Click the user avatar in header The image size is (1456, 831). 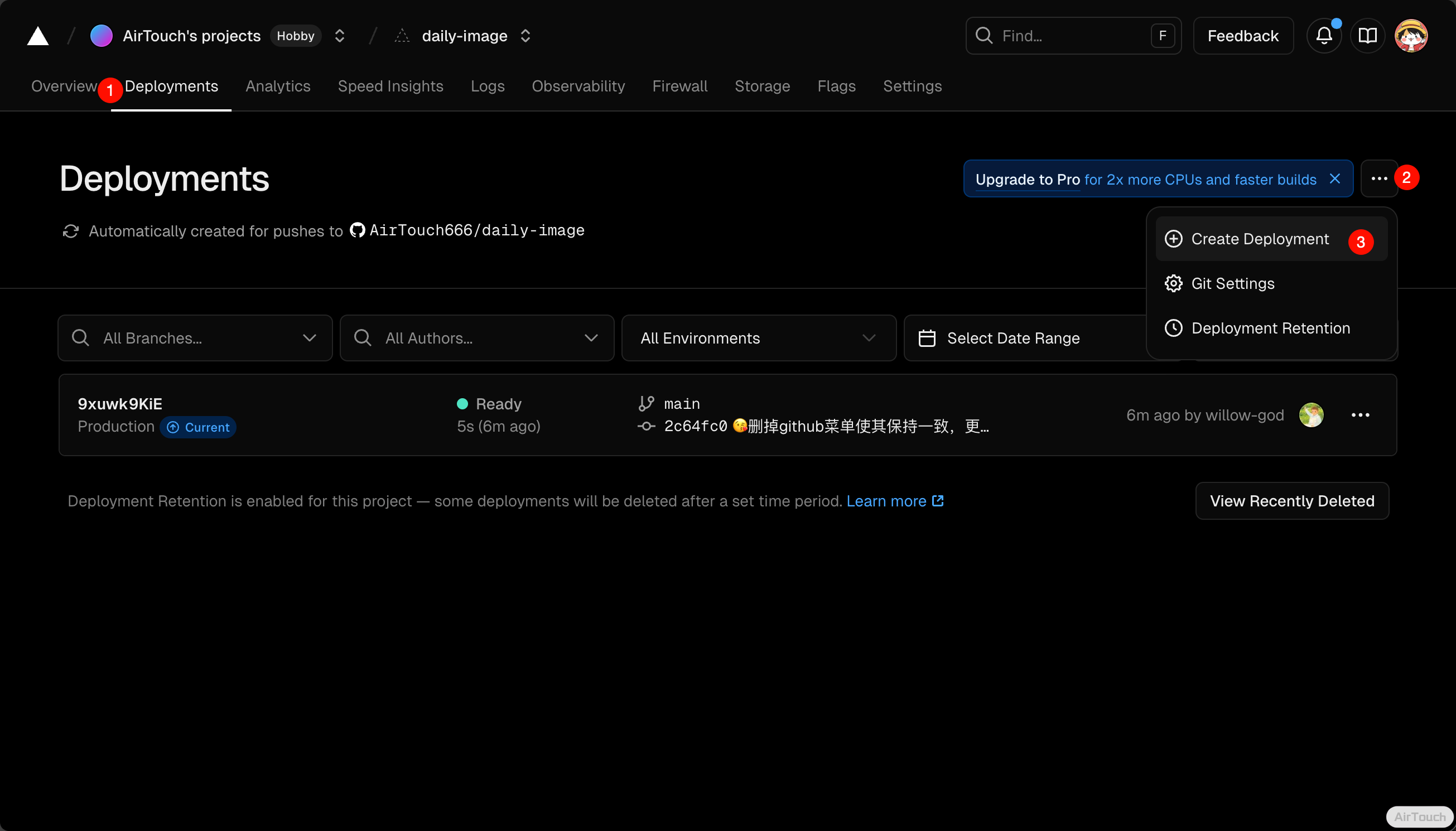click(1410, 36)
